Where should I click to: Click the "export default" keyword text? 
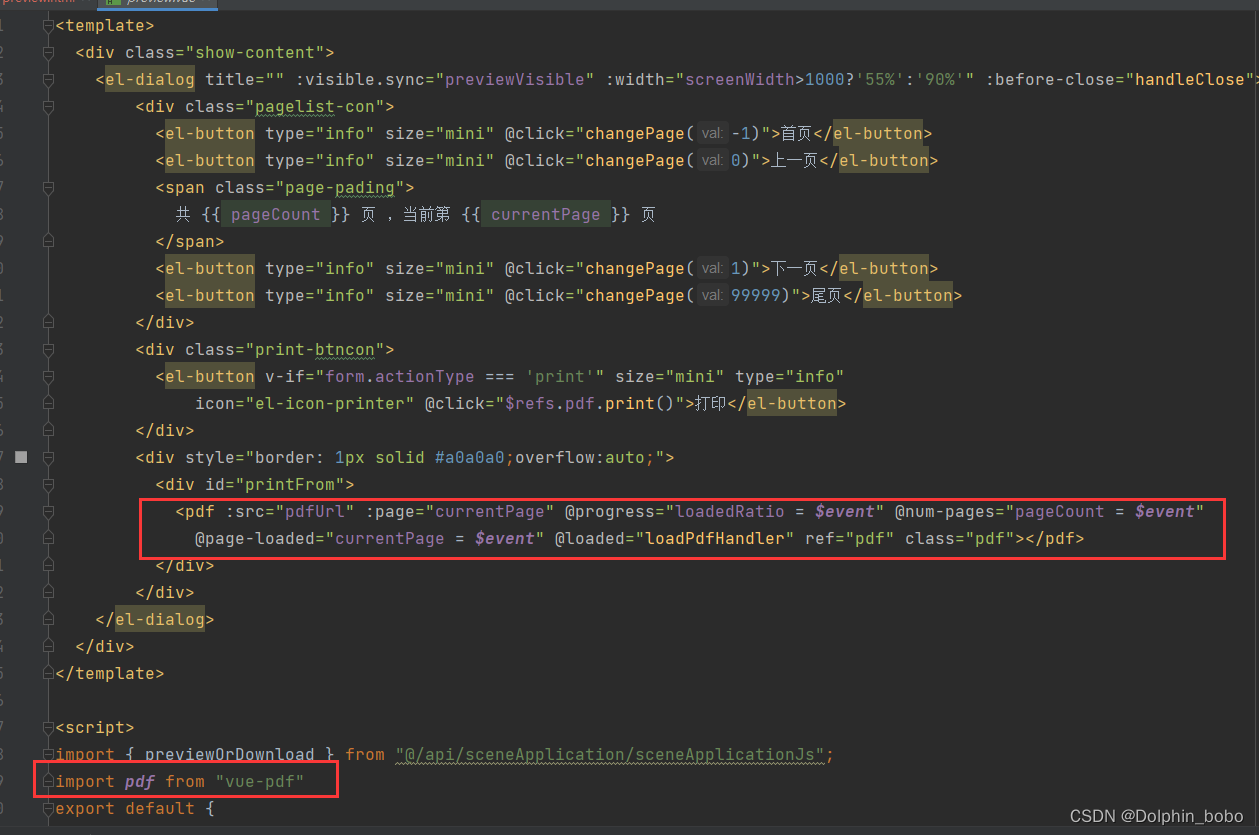coord(125,808)
